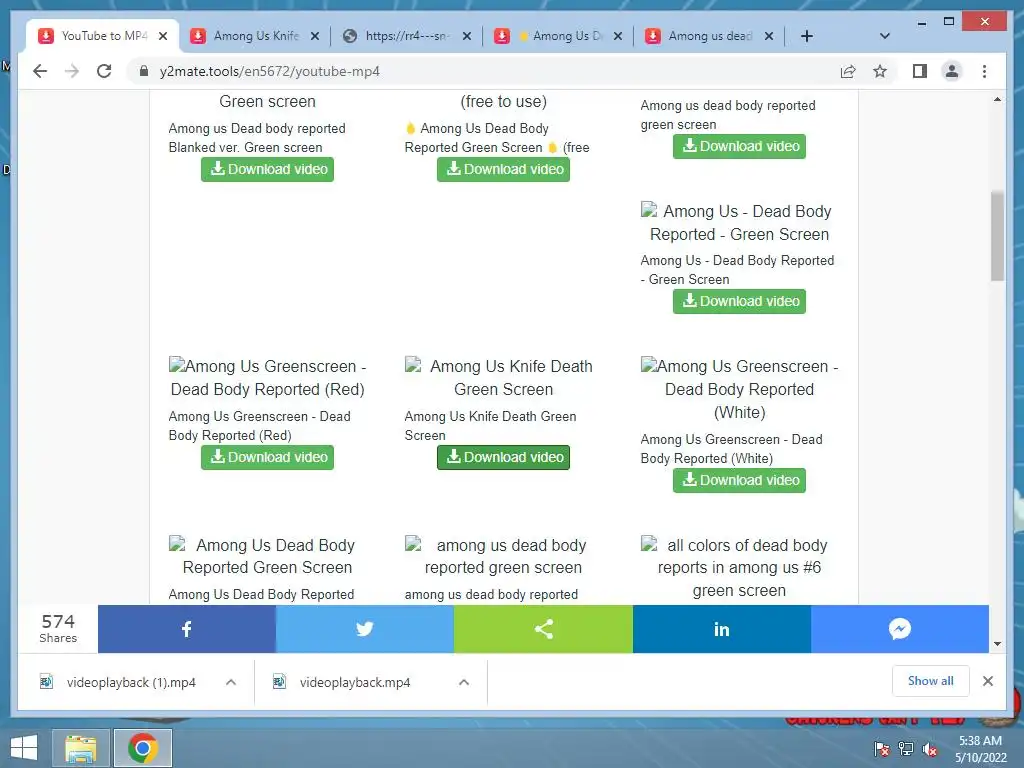Bookmark this page with the star icon
Viewport: 1024px width, 768px height.
(880, 71)
